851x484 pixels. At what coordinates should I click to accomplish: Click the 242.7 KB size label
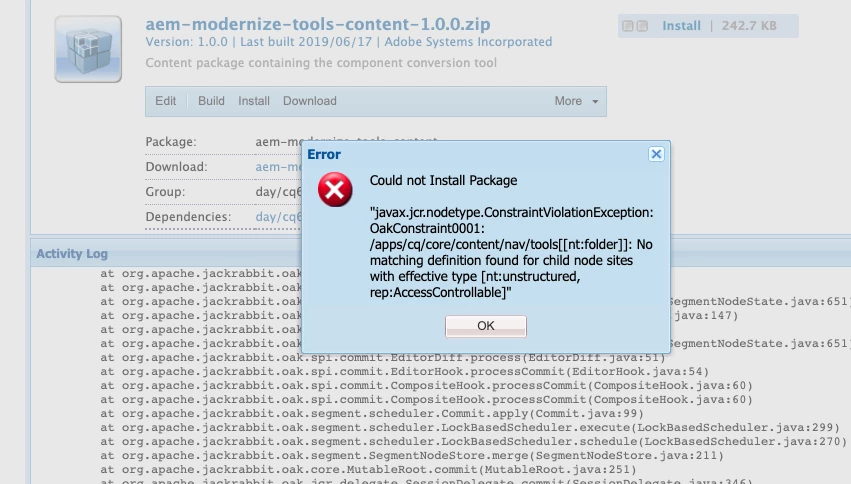point(749,26)
